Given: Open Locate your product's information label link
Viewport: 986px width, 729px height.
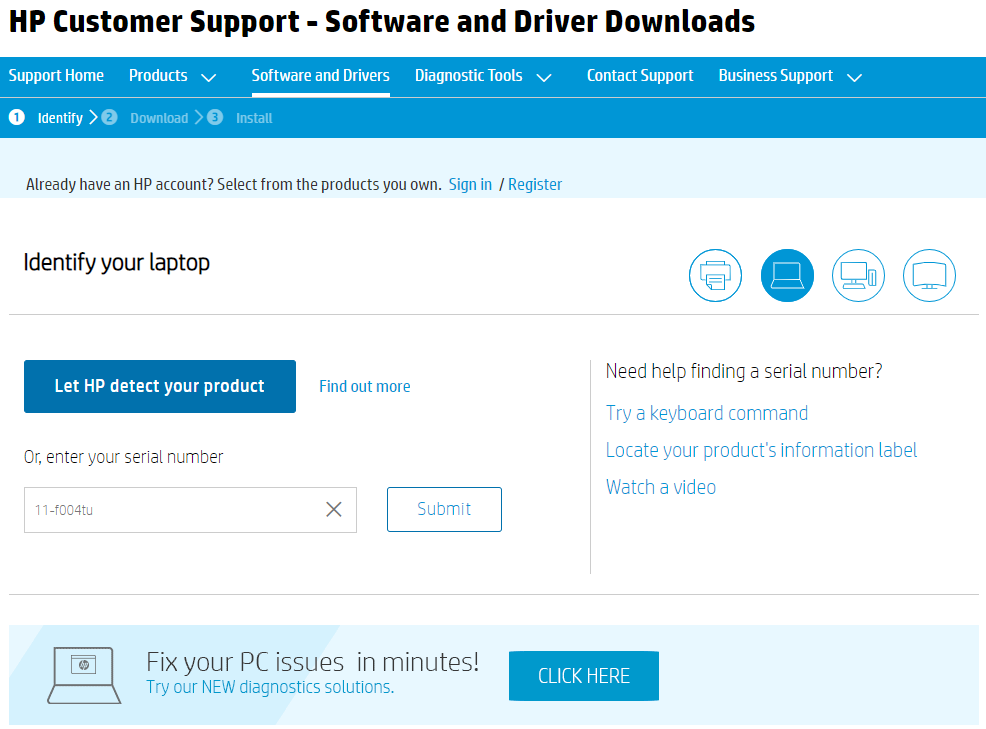Looking at the screenshot, I should 761,450.
